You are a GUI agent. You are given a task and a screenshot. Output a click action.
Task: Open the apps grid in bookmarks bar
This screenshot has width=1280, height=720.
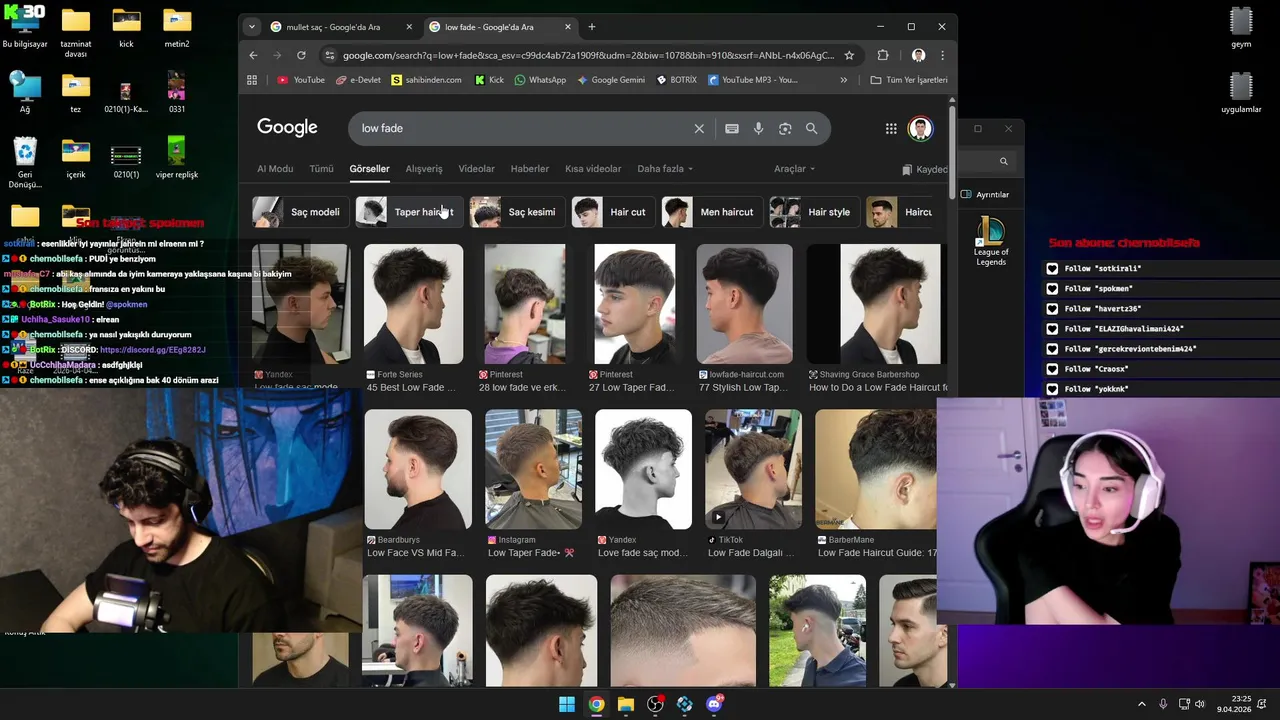click(252, 80)
